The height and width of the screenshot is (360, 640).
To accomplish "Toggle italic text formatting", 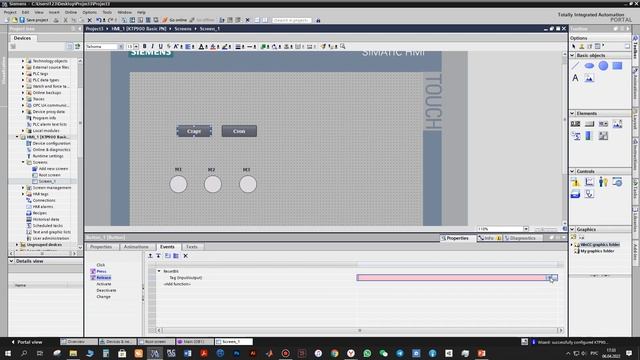I will (152, 47).
